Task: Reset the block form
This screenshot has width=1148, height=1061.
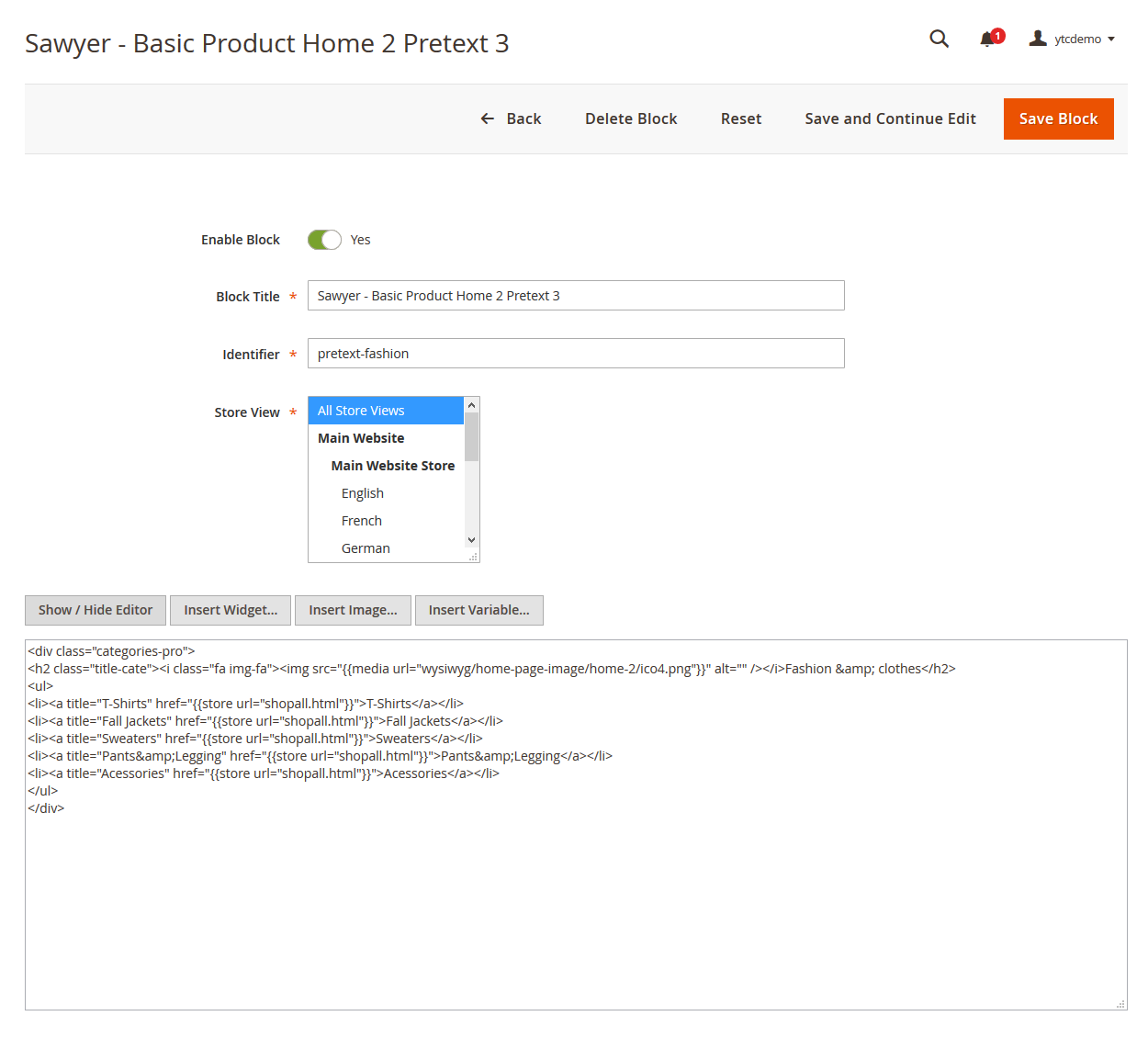Action: [x=741, y=119]
